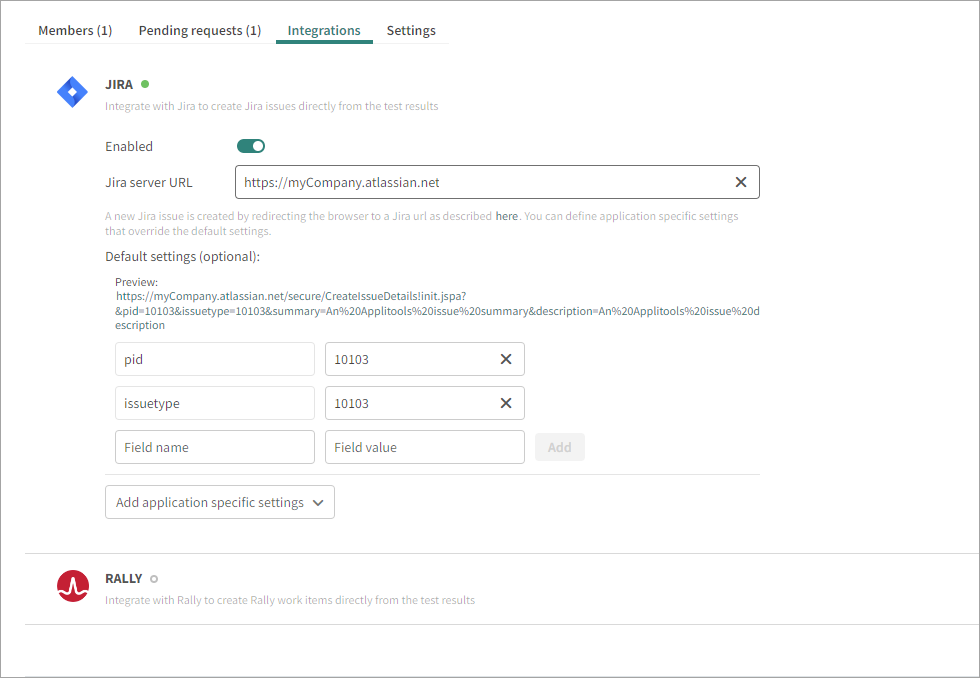The image size is (980, 678).
Task: Go to the Settings tab
Action: tap(411, 31)
